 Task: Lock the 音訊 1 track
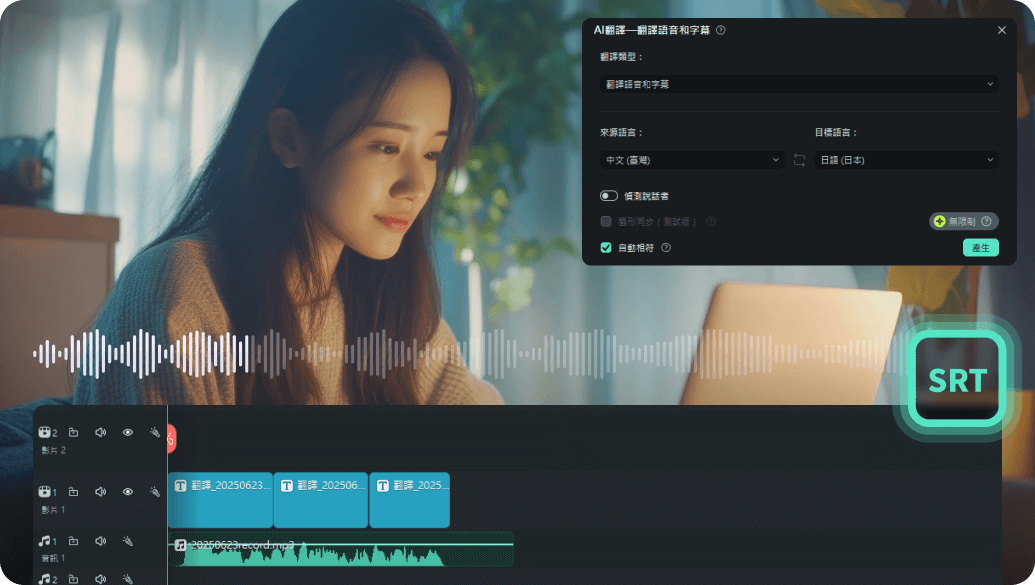click(73, 541)
